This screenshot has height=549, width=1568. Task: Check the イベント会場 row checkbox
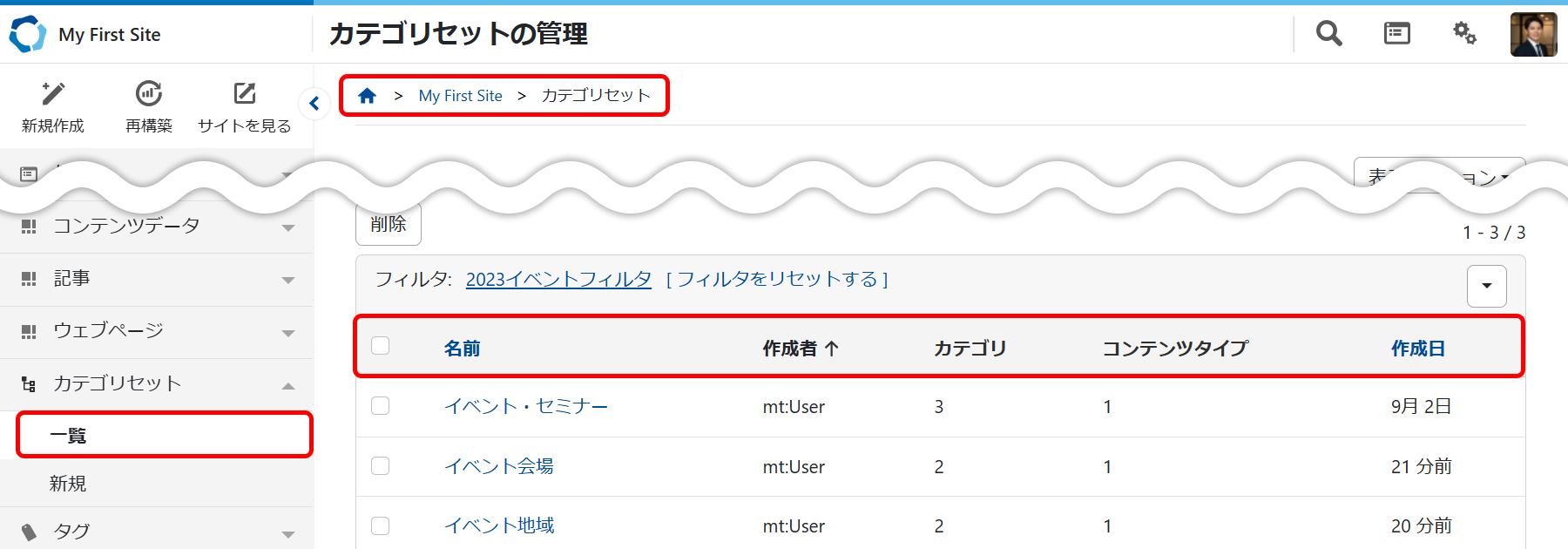tap(381, 466)
